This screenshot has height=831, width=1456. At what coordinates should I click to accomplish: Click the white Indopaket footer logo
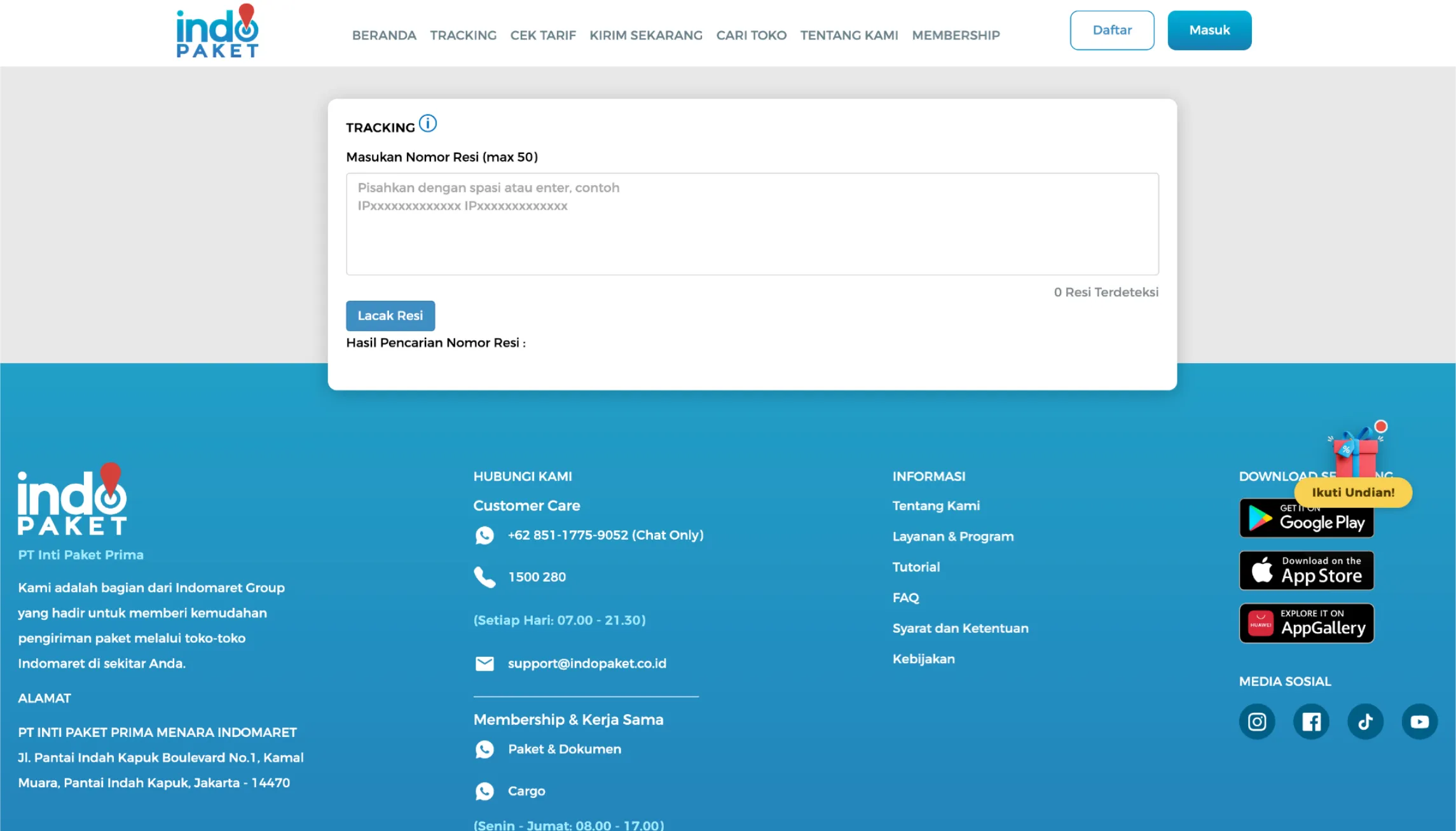tap(72, 498)
